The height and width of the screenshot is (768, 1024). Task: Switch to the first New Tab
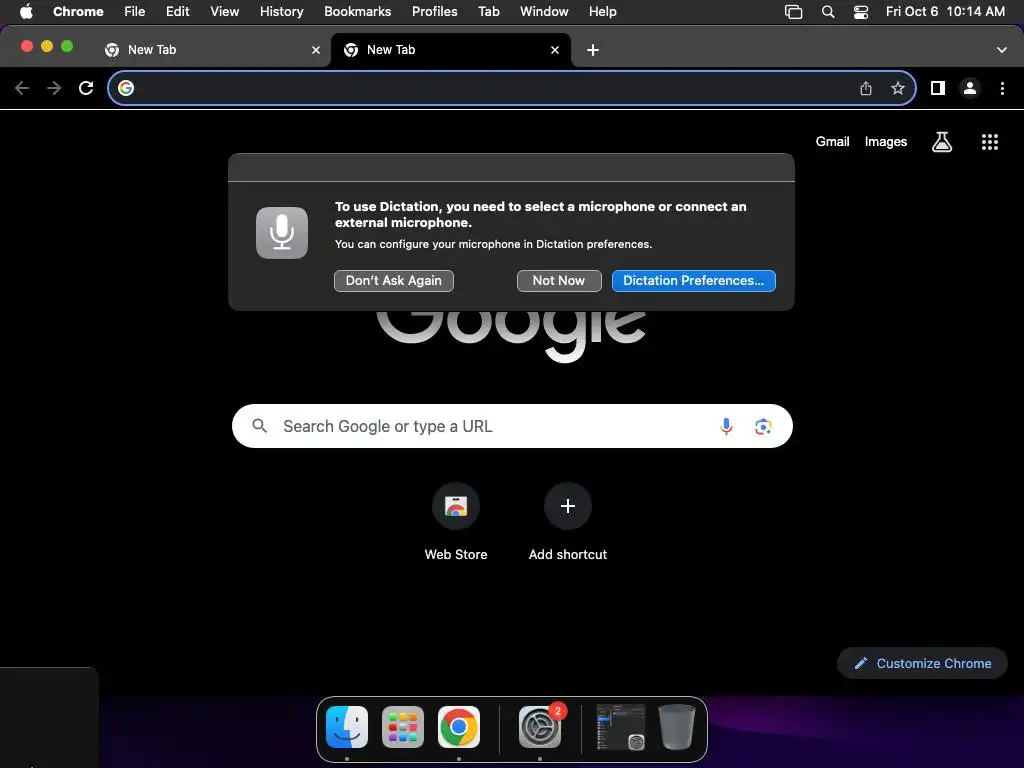(x=209, y=50)
